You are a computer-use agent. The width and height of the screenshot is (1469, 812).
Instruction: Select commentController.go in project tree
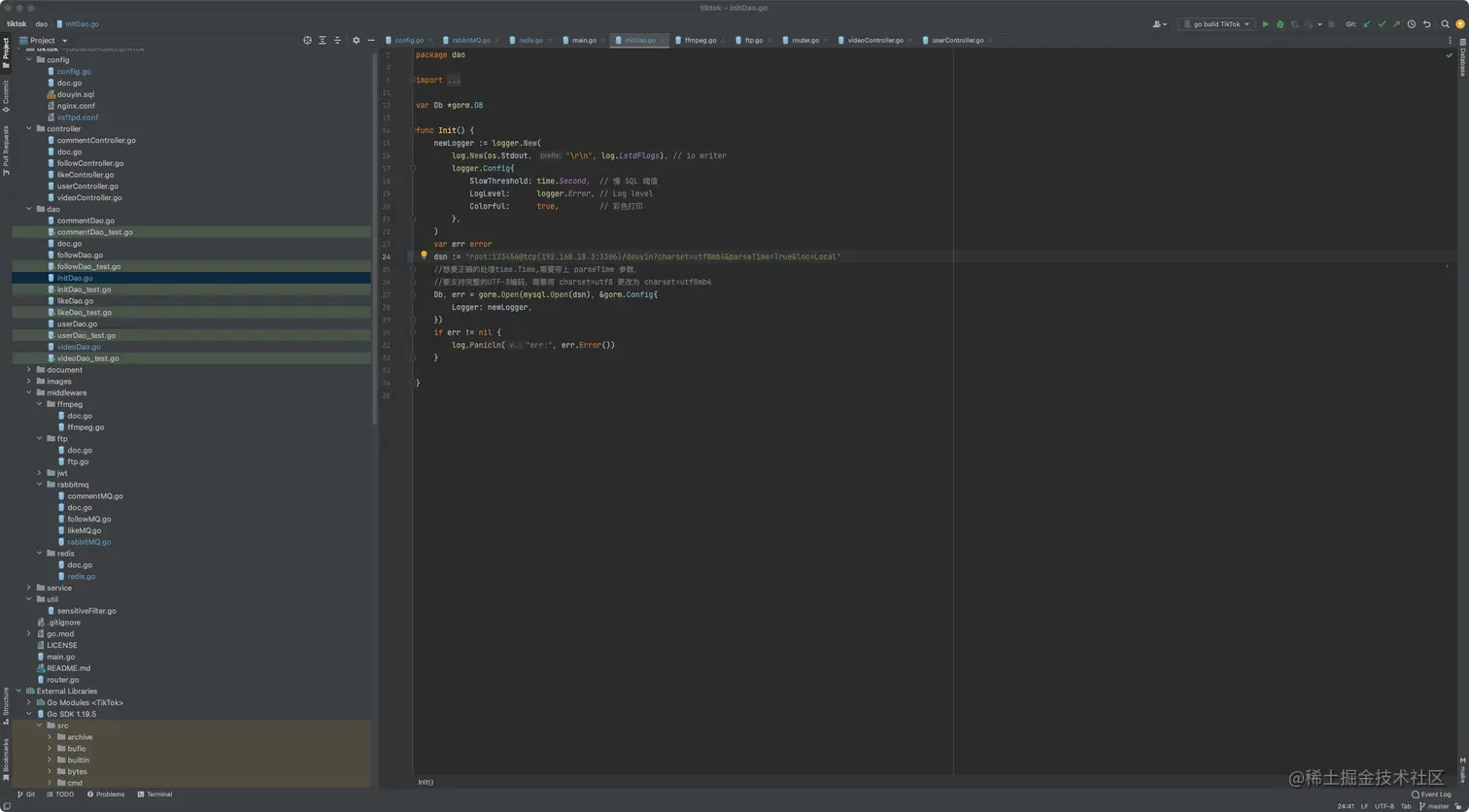pyautogui.click(x=96, y=140)
